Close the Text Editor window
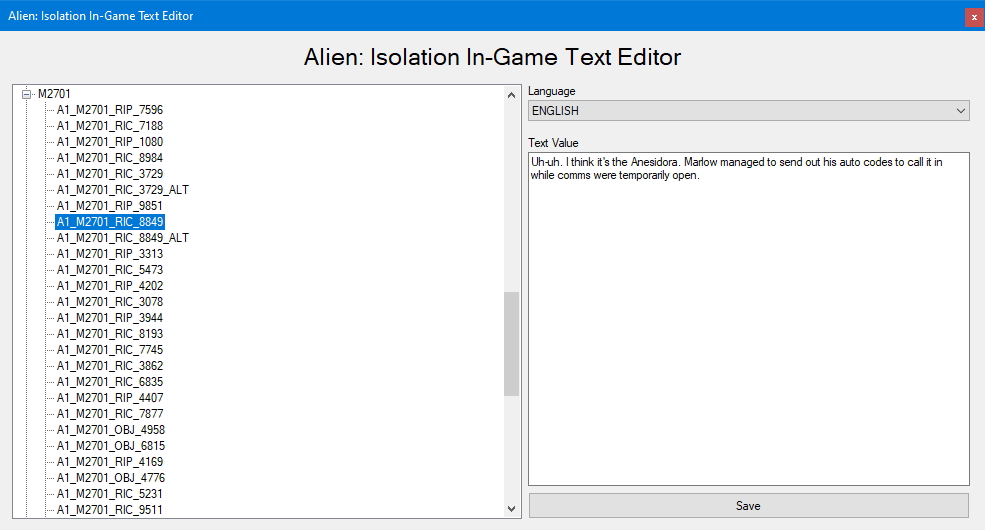Viewport: 985px width, 530px height. coord(974,17)
